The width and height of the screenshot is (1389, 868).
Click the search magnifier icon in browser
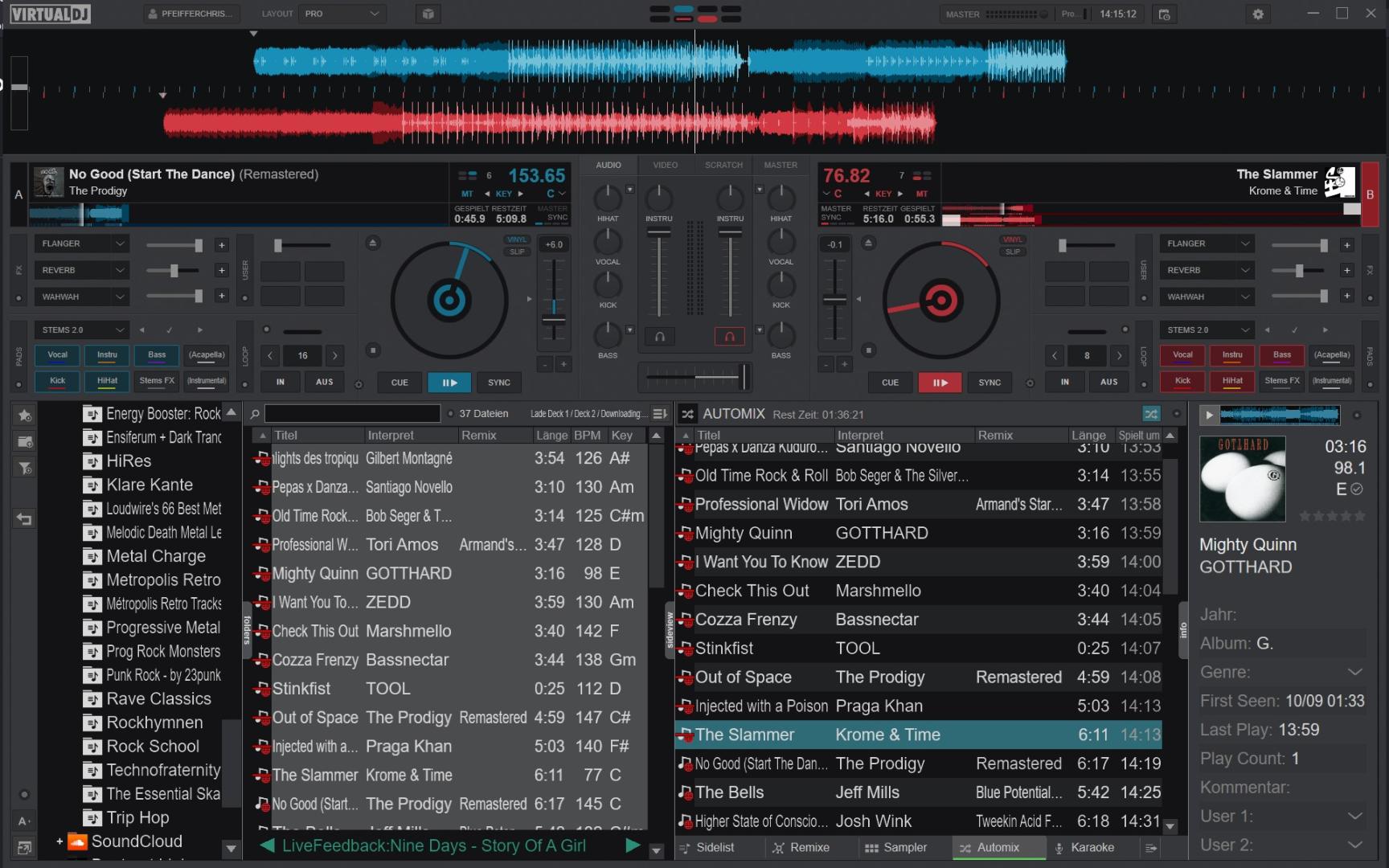(x=255, y=414)
